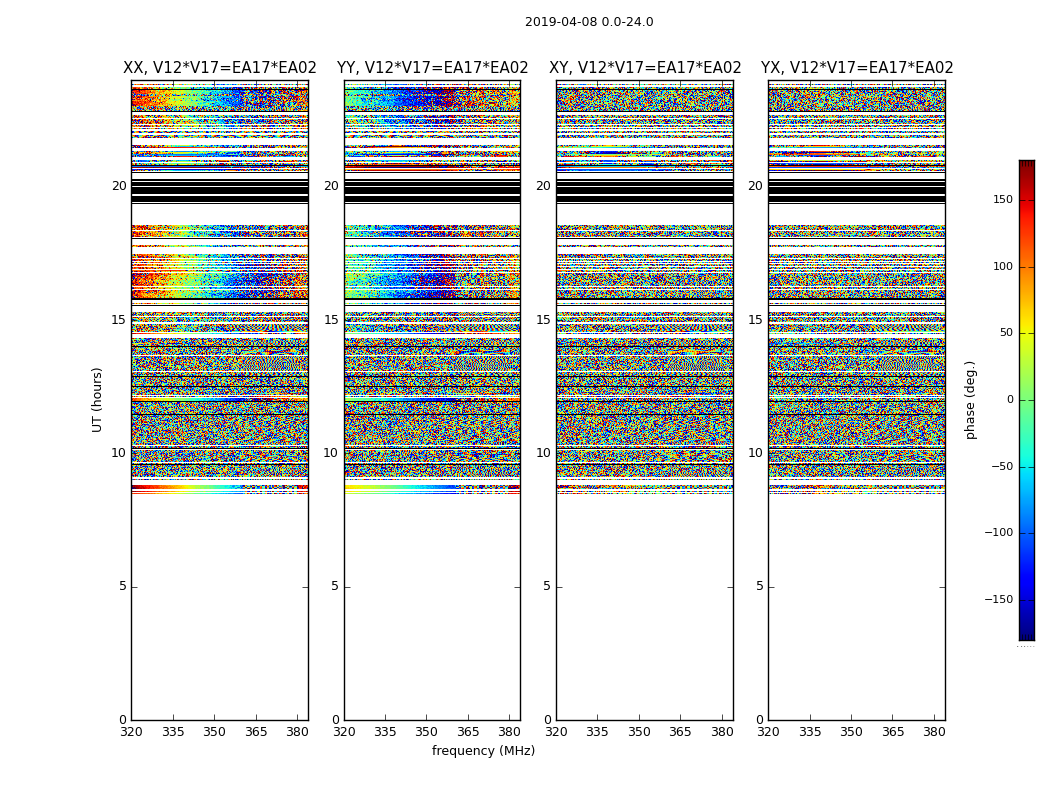Click the '350' frequency tick under XY panel
This screenshot has width=1050, height=800.
point(640,732)
